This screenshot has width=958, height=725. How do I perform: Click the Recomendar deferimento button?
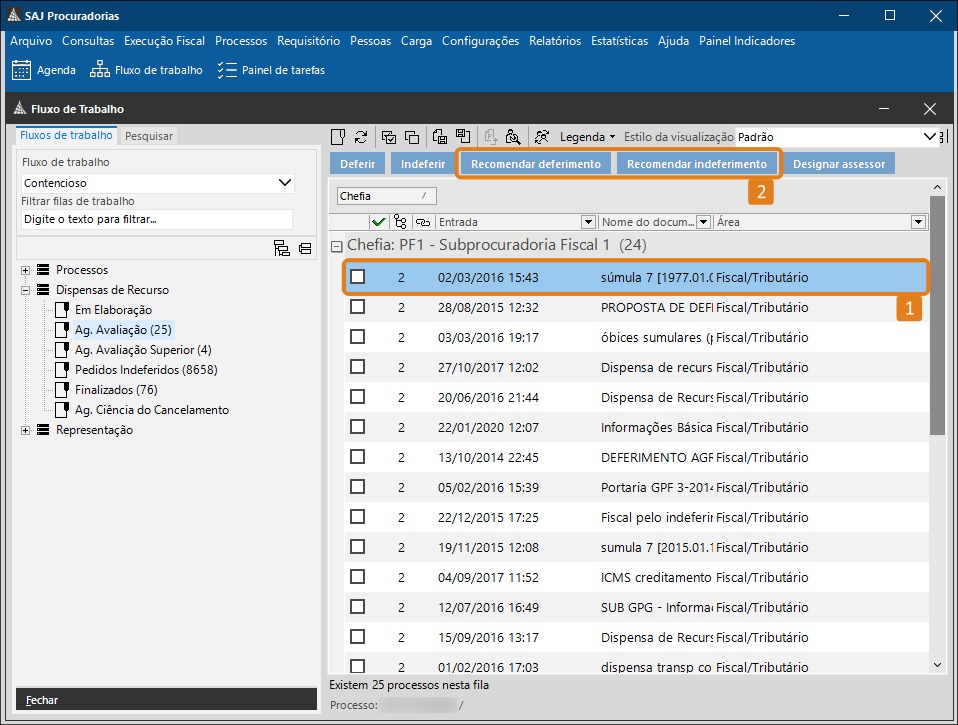point(536,164)
